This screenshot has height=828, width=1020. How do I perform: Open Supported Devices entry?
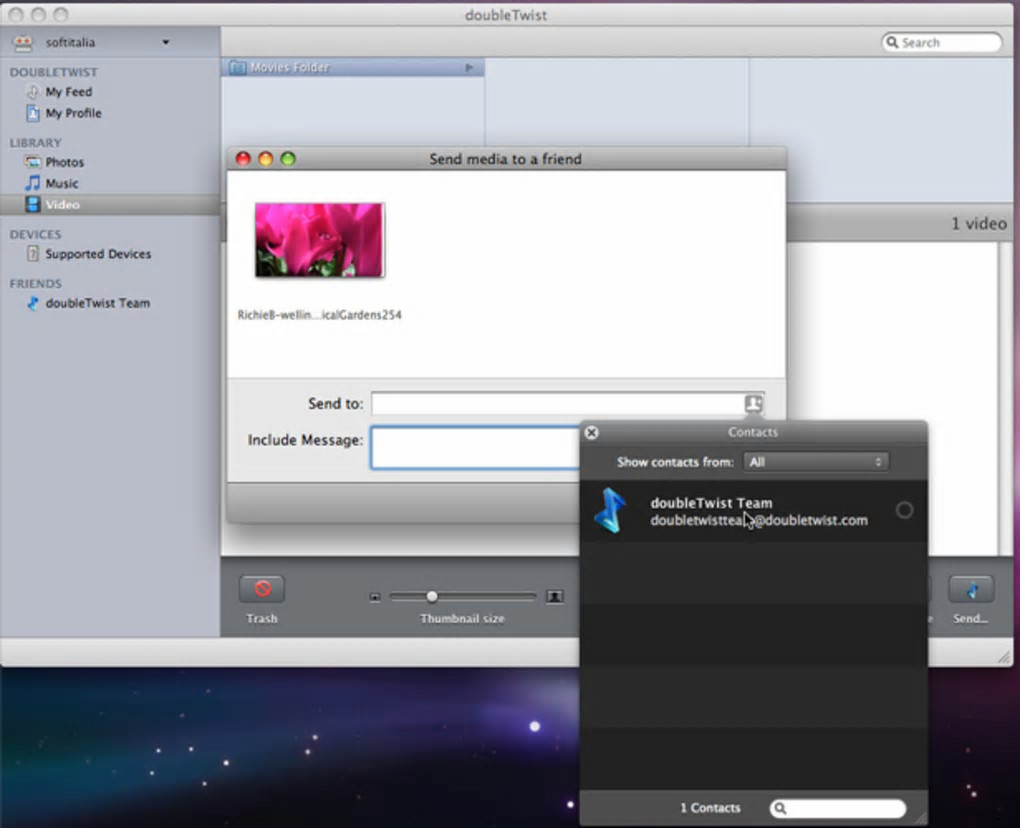pyautogui.click(x=98, y=254)
